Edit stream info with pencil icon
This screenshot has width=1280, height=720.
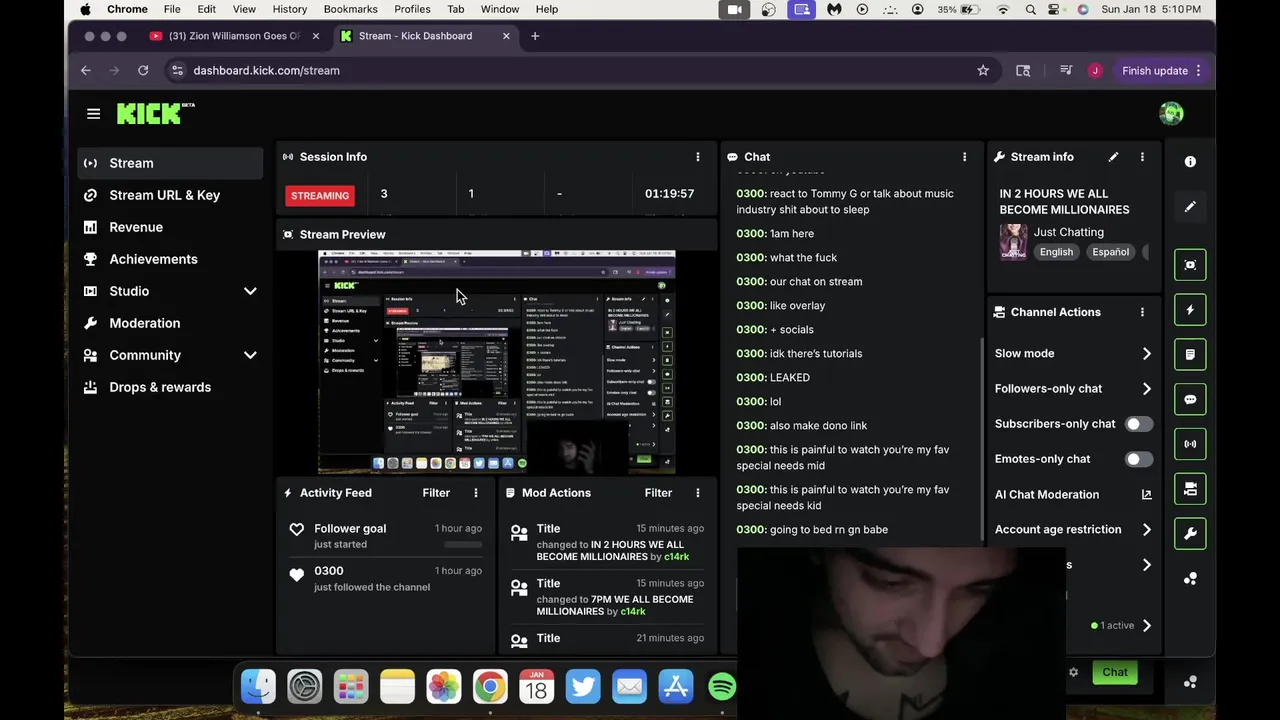[x=1113, y=157]
